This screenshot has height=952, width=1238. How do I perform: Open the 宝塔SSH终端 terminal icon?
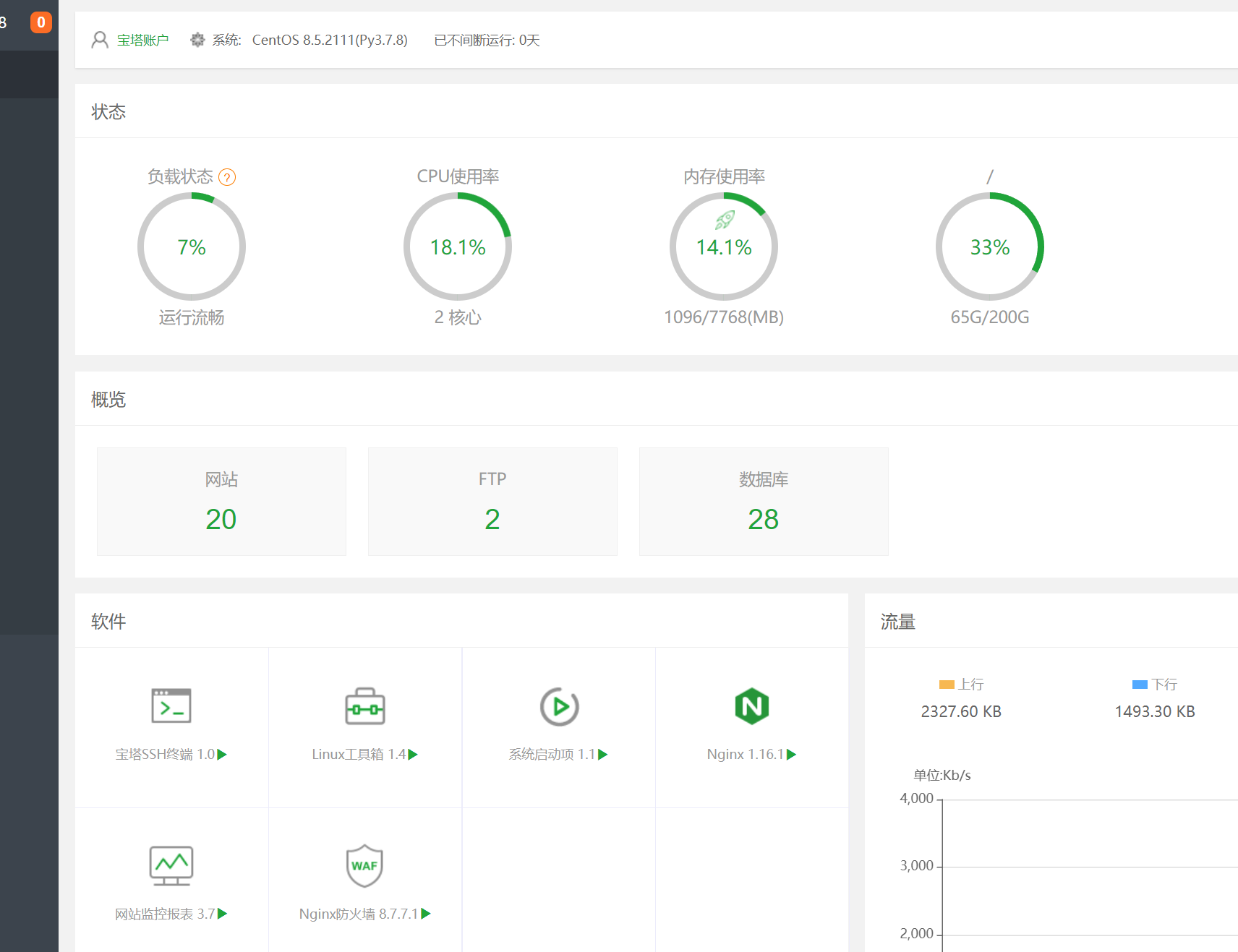(x=171, y=706)
